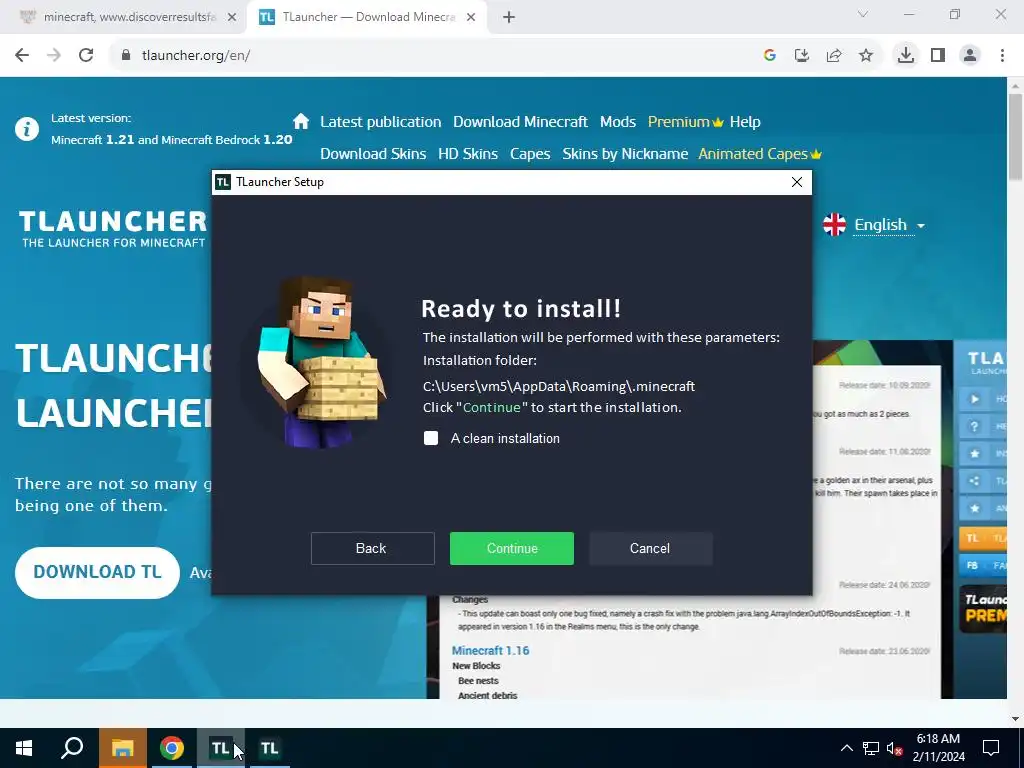
Task: Click the TLAUNCHER site logo
Action: click(x=113, y=229)
